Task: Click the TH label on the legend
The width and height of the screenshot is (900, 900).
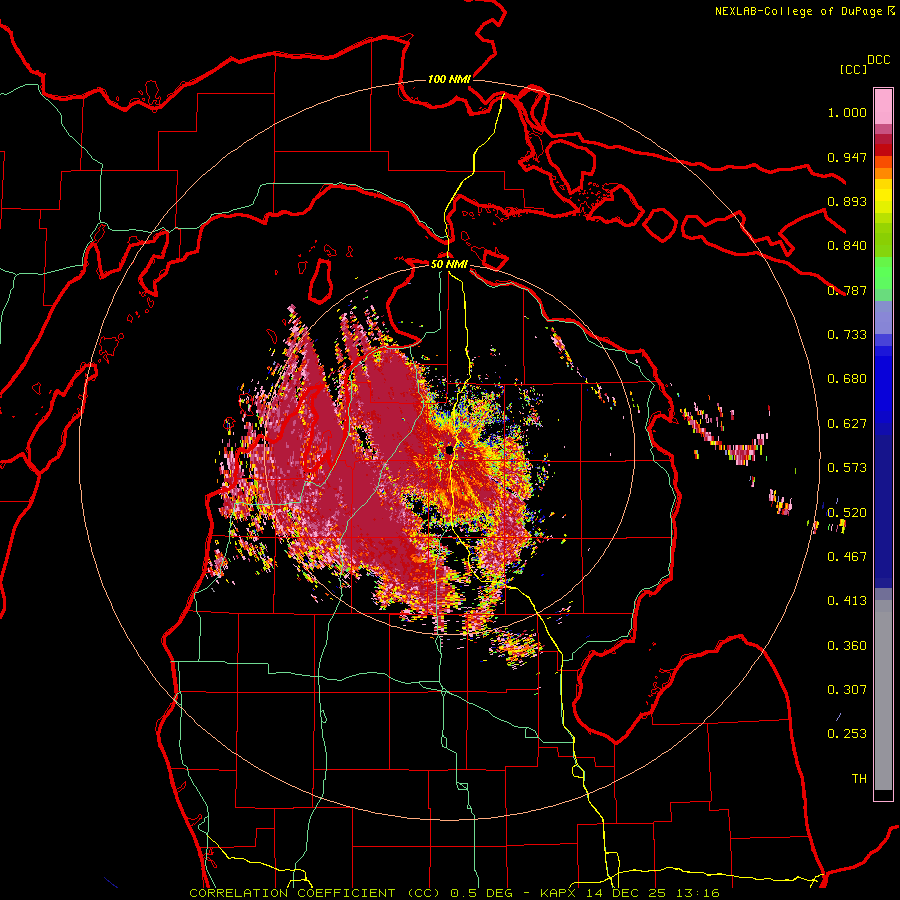Action: 859,779
